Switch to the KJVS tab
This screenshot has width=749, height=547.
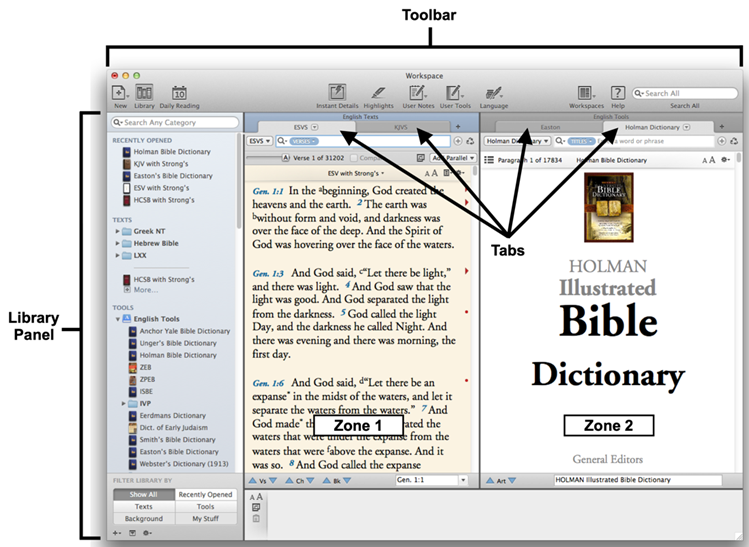401,128
